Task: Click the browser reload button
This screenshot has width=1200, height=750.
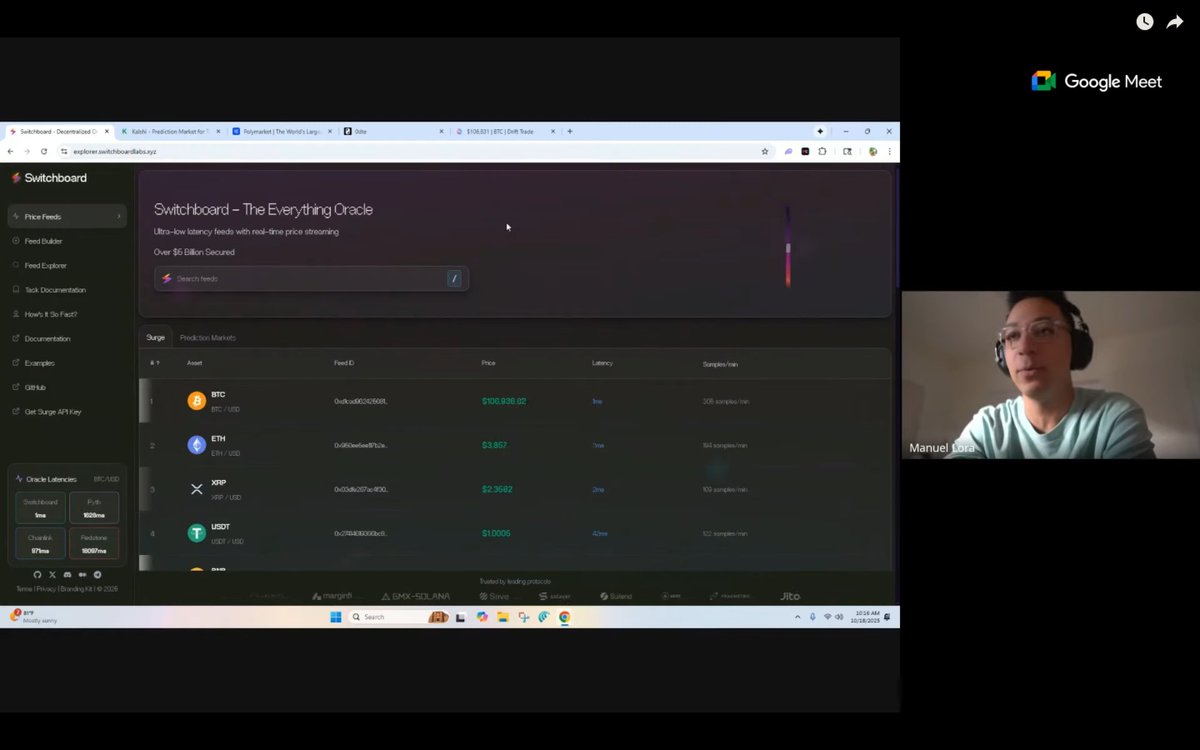Action: click(44, 151)
